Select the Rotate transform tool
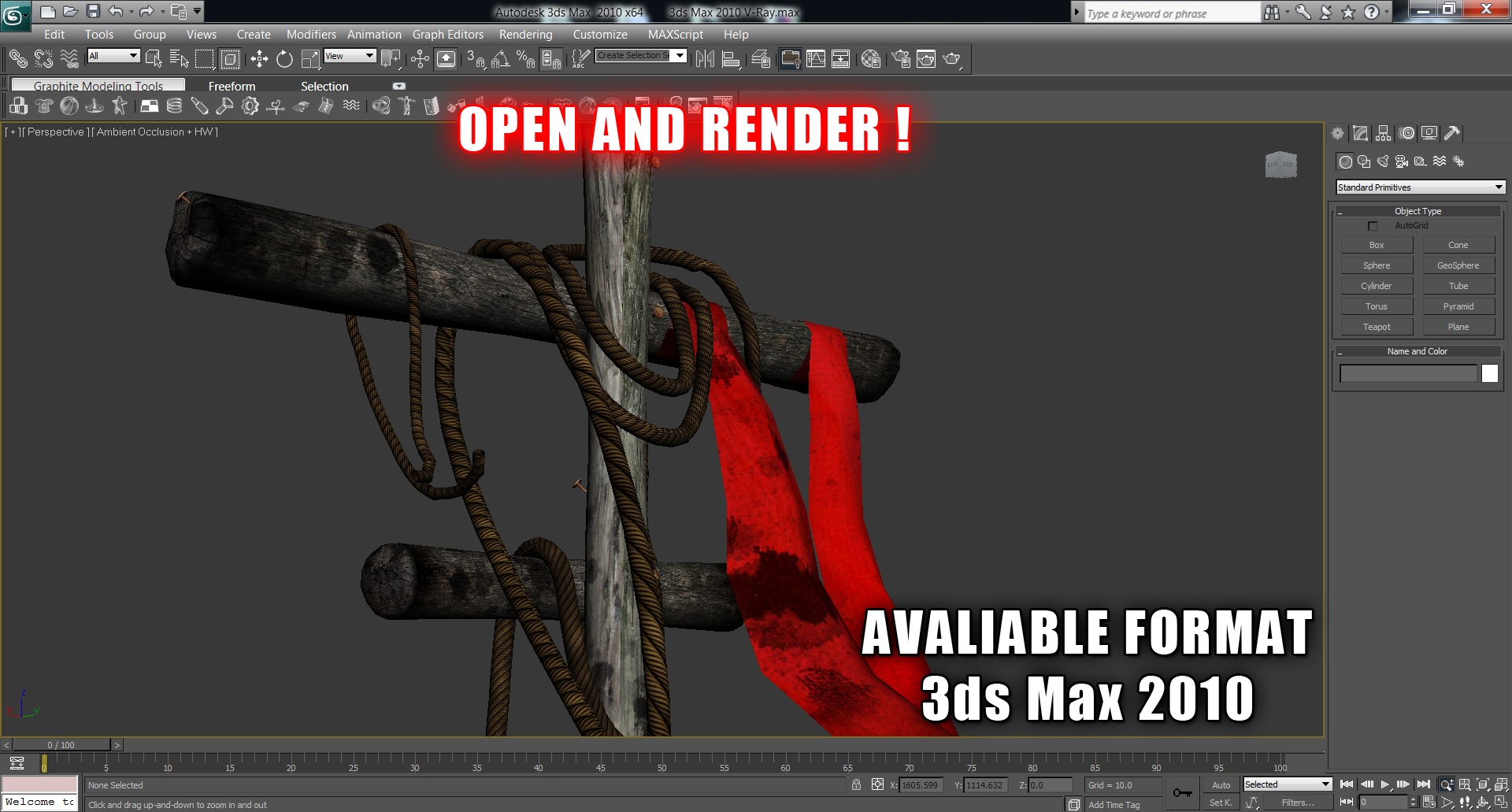Image resolution: width=1512 pixels, height=812 pixels. pyautogui.click(x=284, y=59)
